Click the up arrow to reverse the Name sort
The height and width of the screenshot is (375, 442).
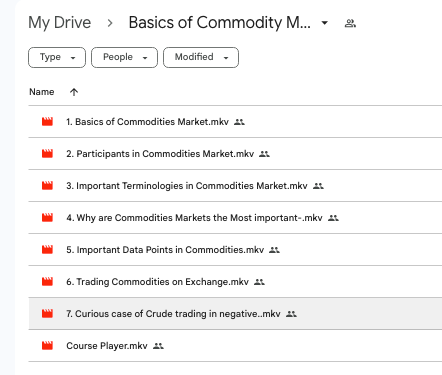[x=74, y=92]
